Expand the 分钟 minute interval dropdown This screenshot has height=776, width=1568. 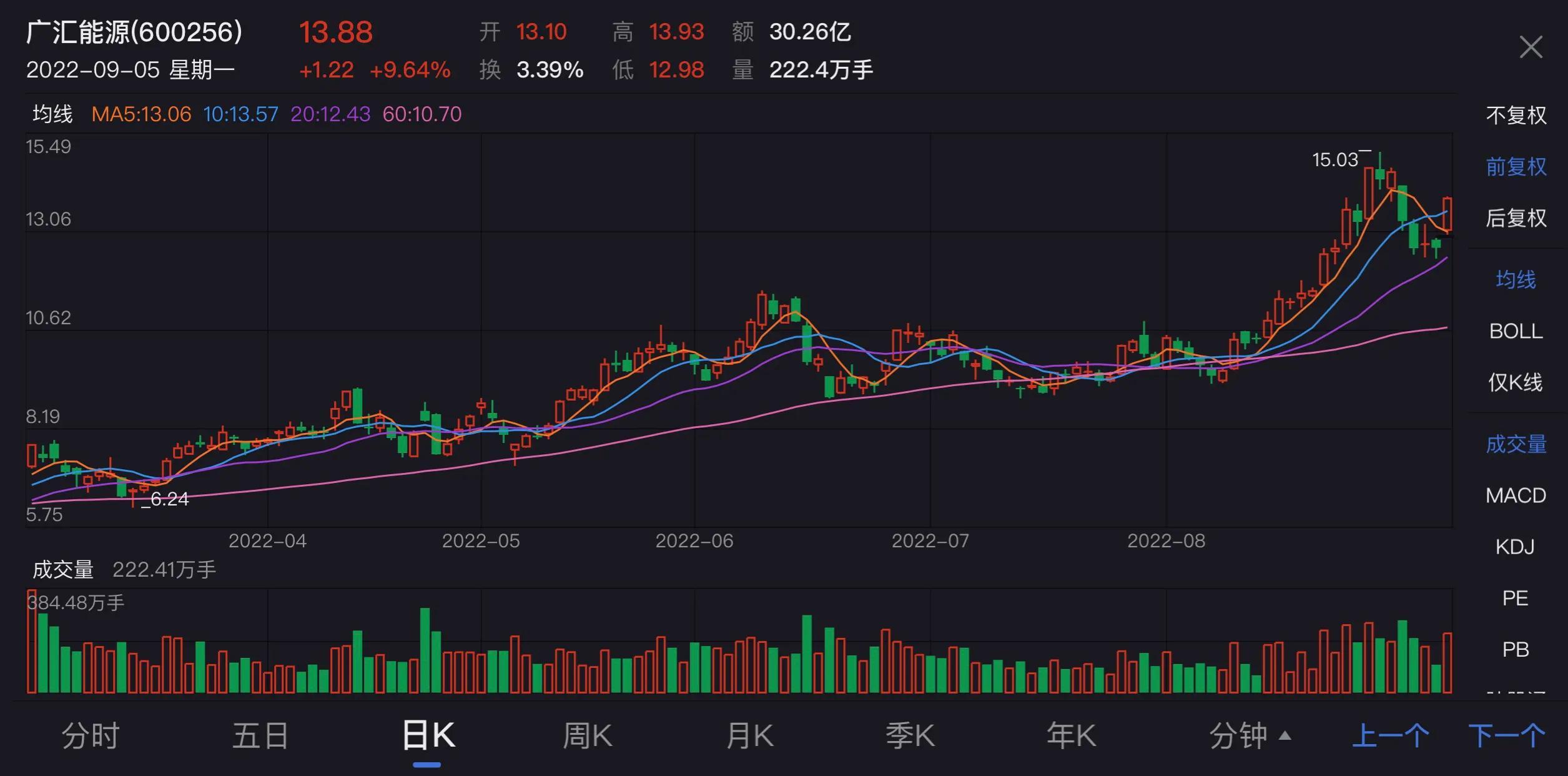click(x=1250, y=735)
